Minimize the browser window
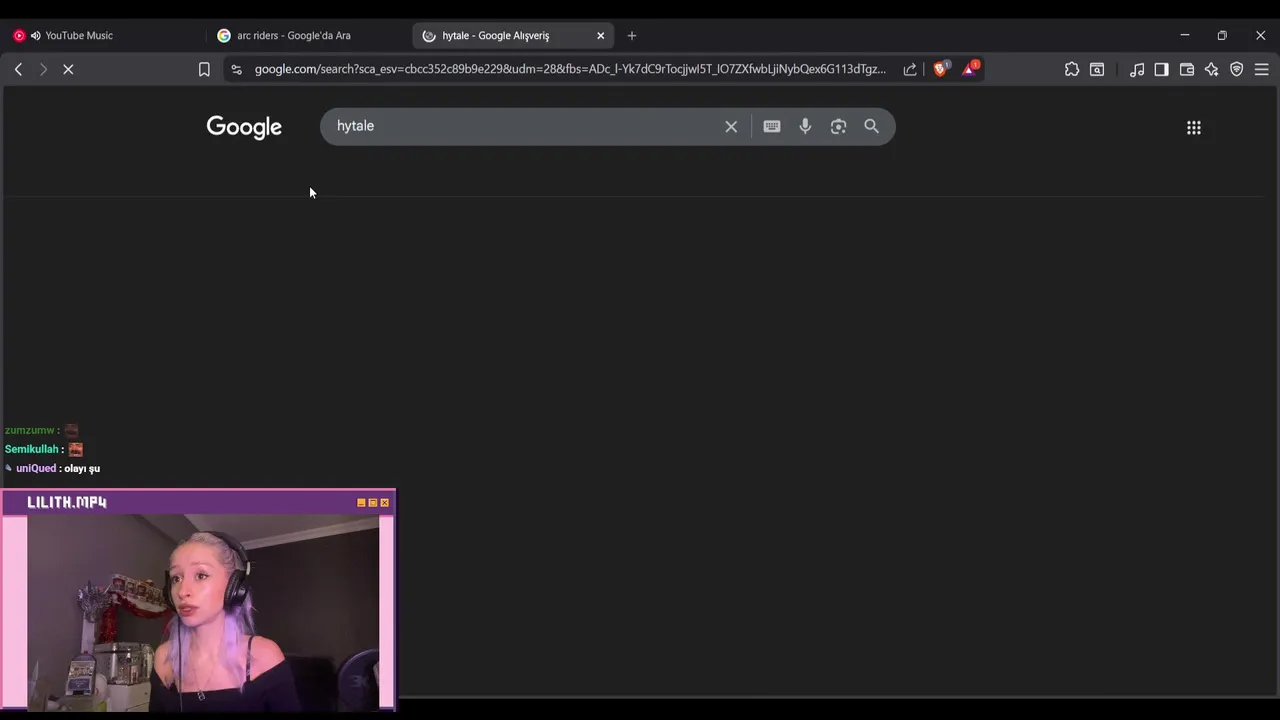The width and height of the screenshot is (1280, 720). [x=1185, y=35]
